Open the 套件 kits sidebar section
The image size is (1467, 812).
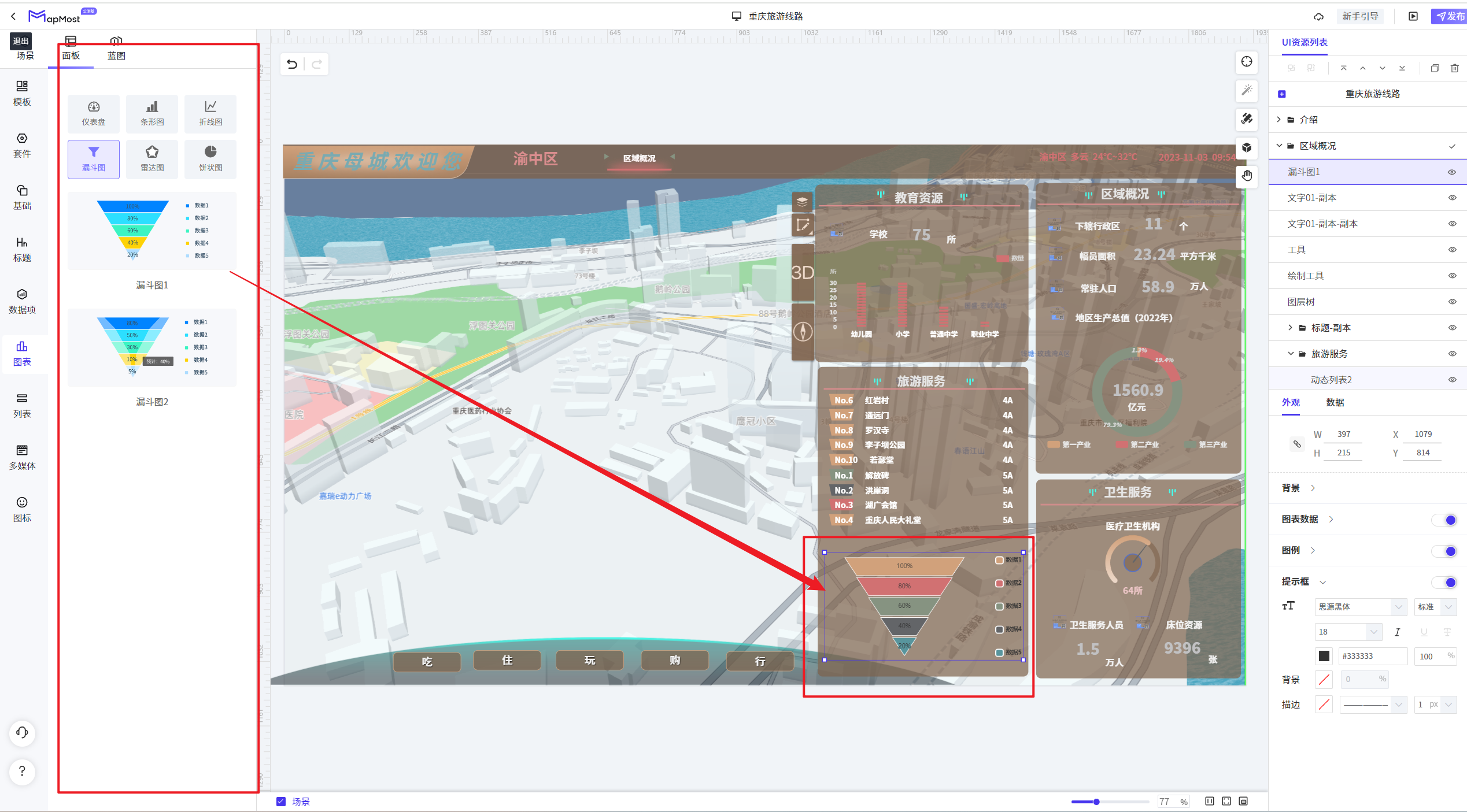point(22,145)
